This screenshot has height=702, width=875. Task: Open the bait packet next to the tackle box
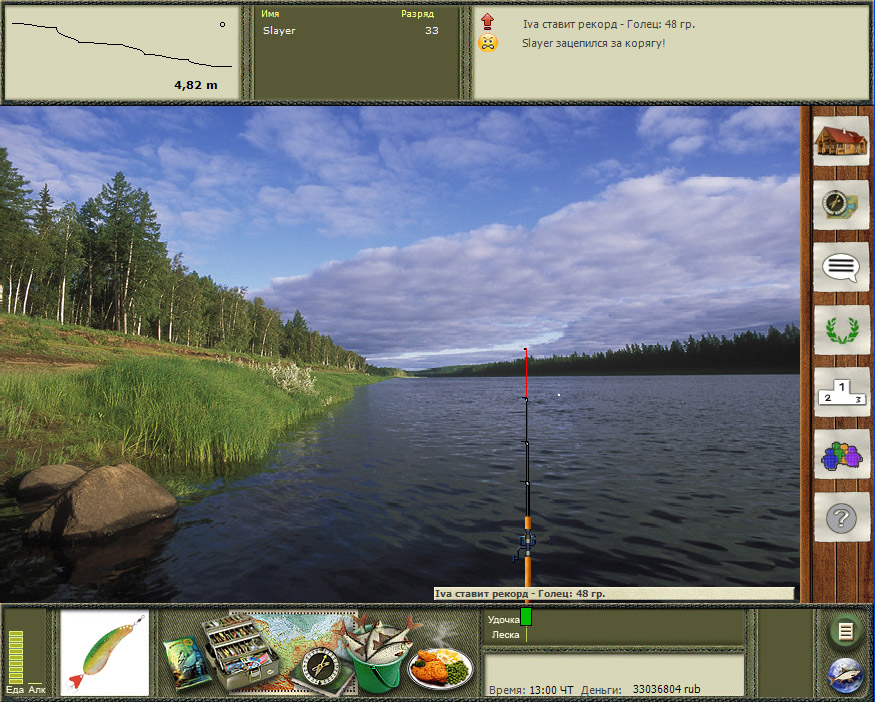(x=185, y=662)
